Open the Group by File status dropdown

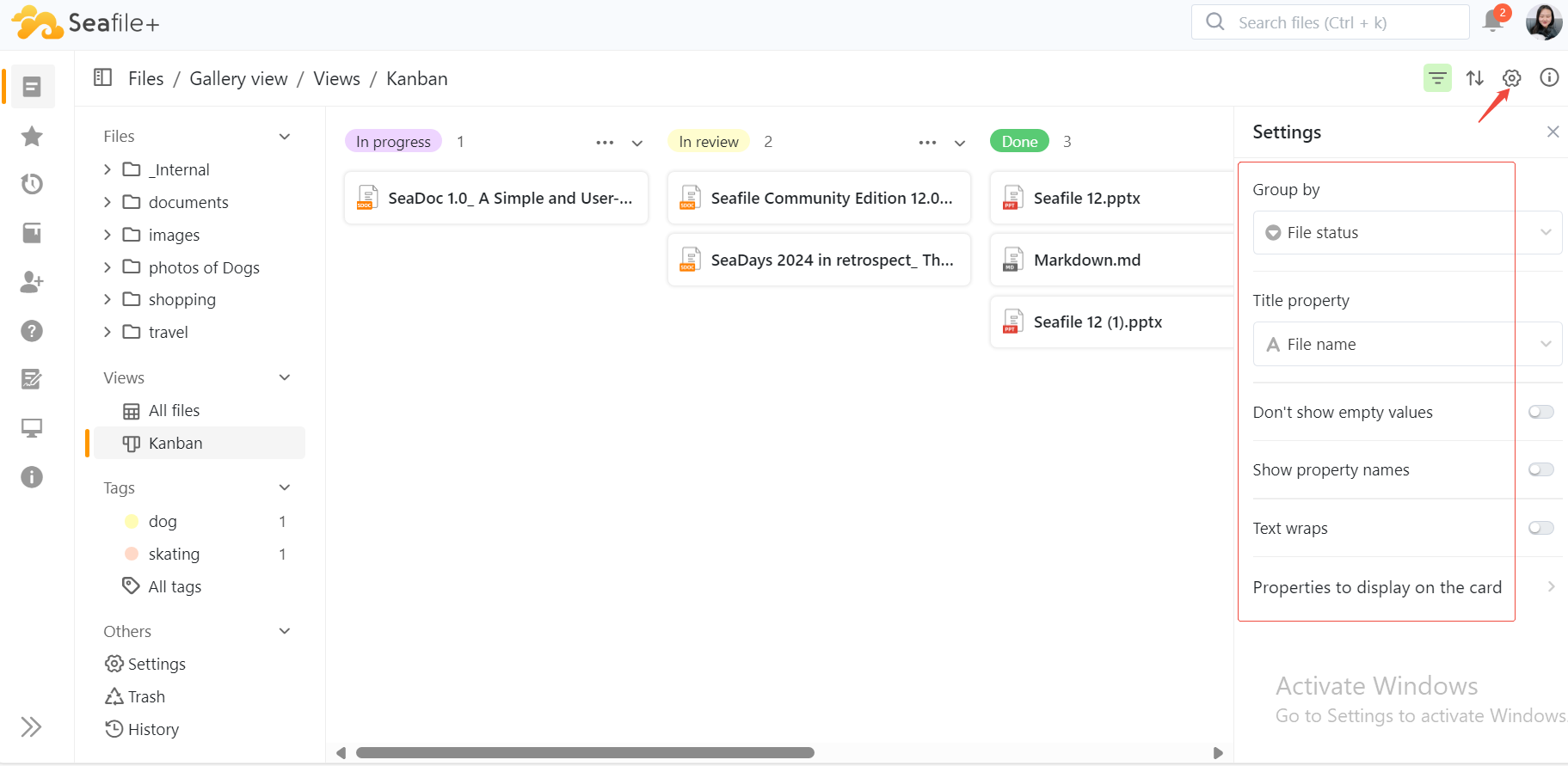coord(1406,233)
